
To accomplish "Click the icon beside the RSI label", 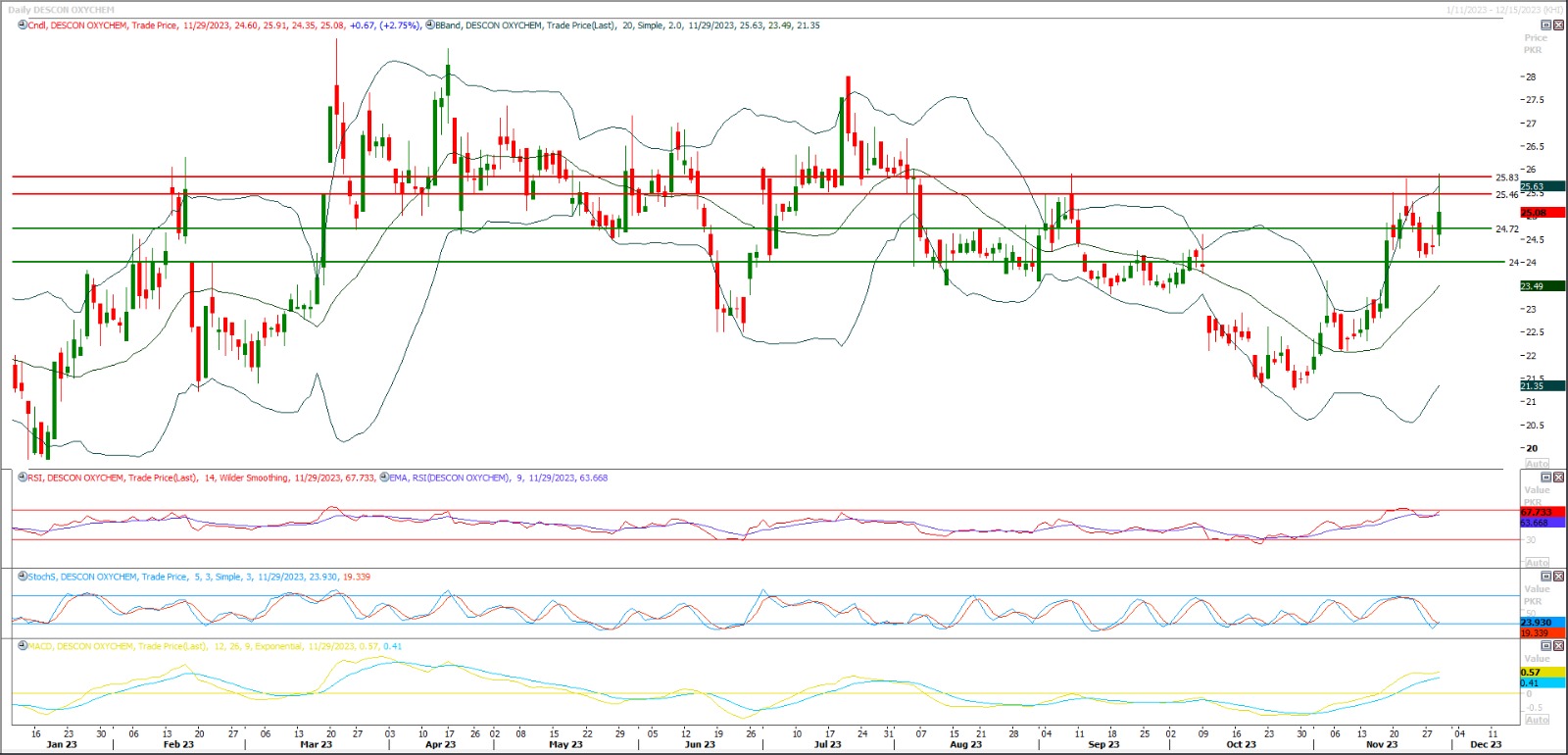I will point(23,478).
